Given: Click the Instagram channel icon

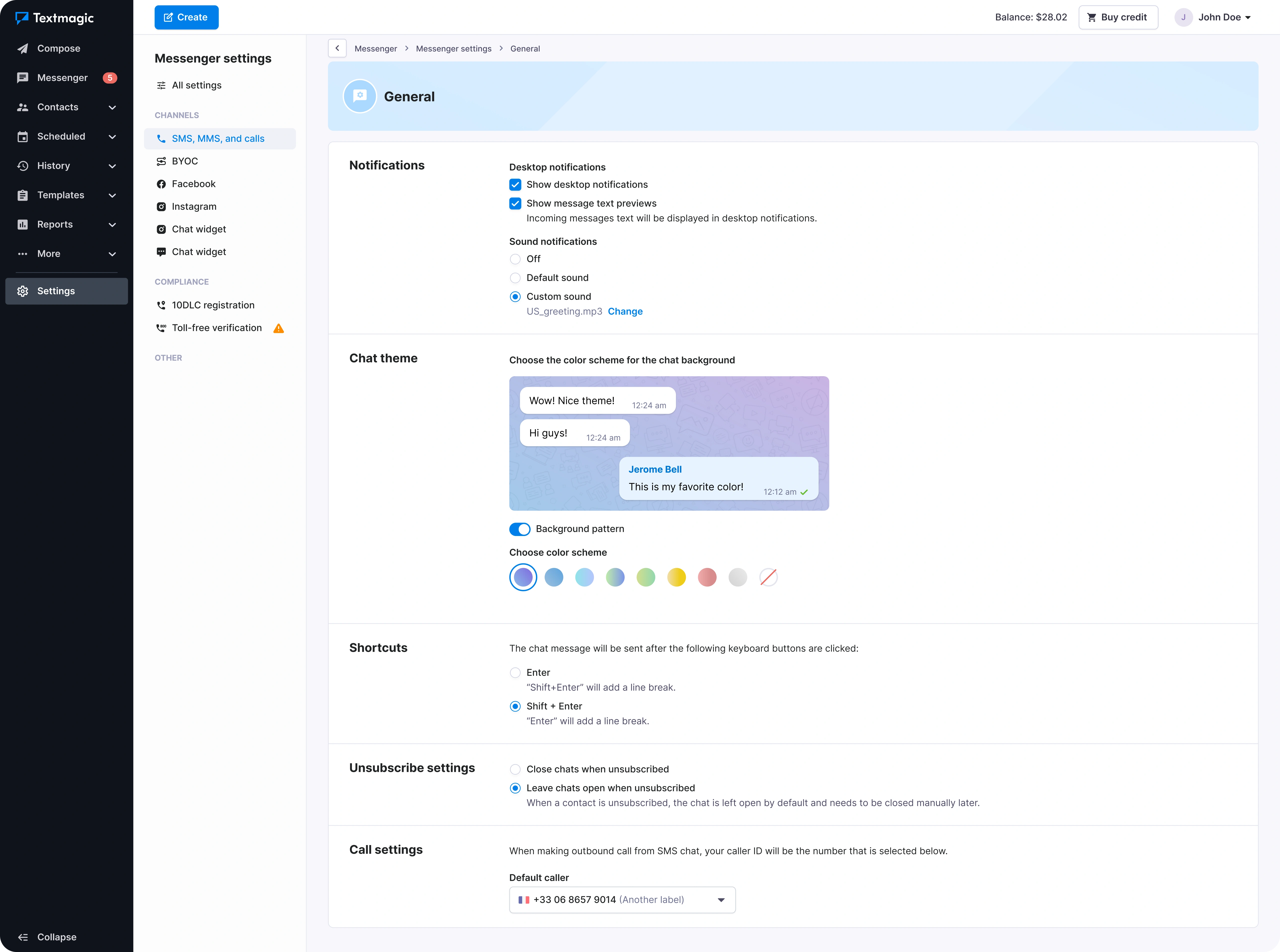Looking at the screenshot, I should point(161,206).
